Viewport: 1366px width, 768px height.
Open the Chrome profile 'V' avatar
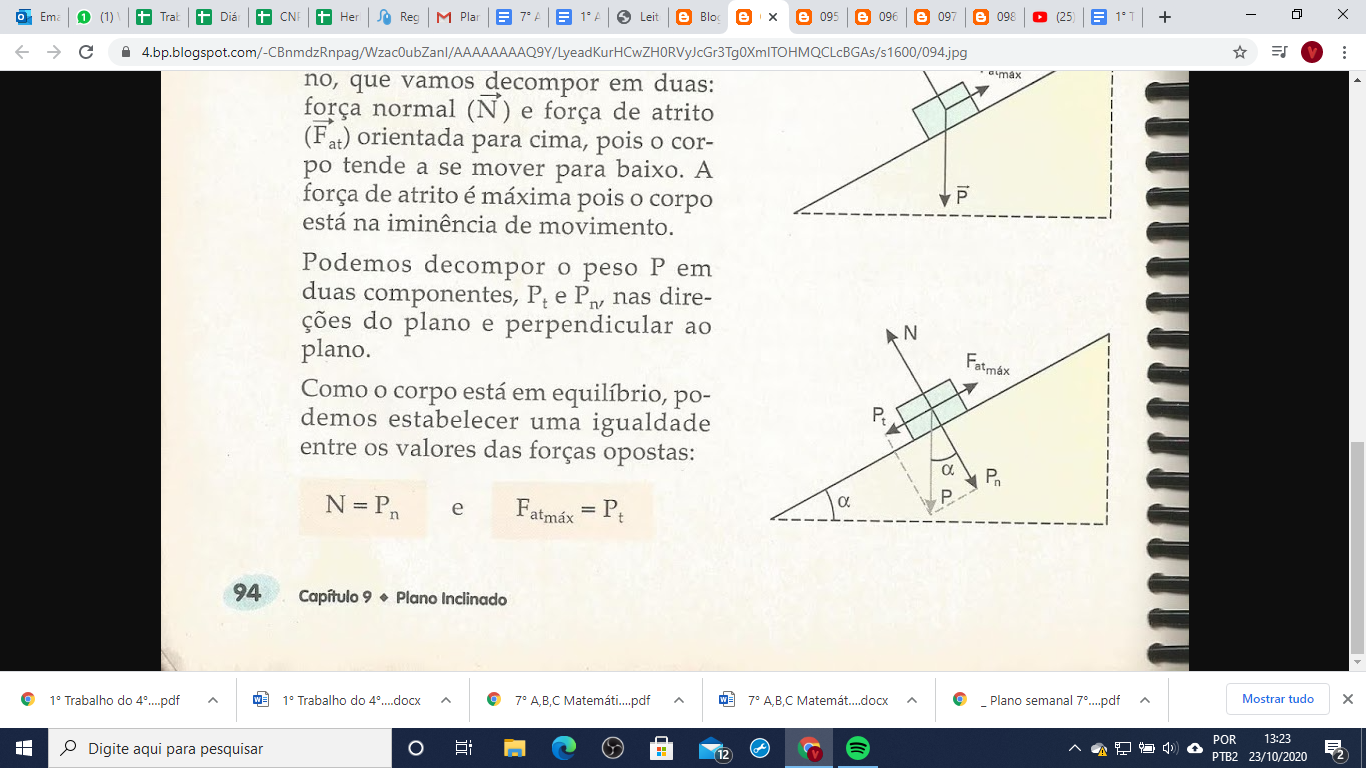(1312, 52)
